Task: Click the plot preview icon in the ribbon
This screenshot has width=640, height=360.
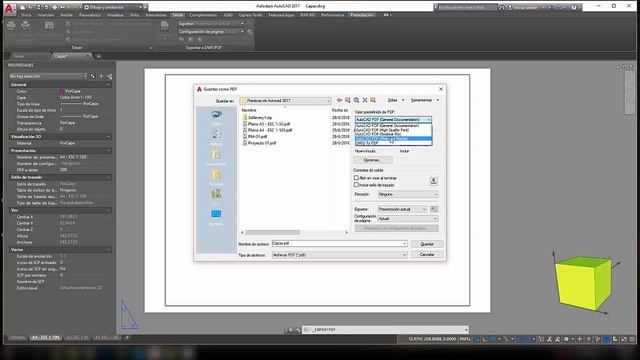Action: pos(49,26)
